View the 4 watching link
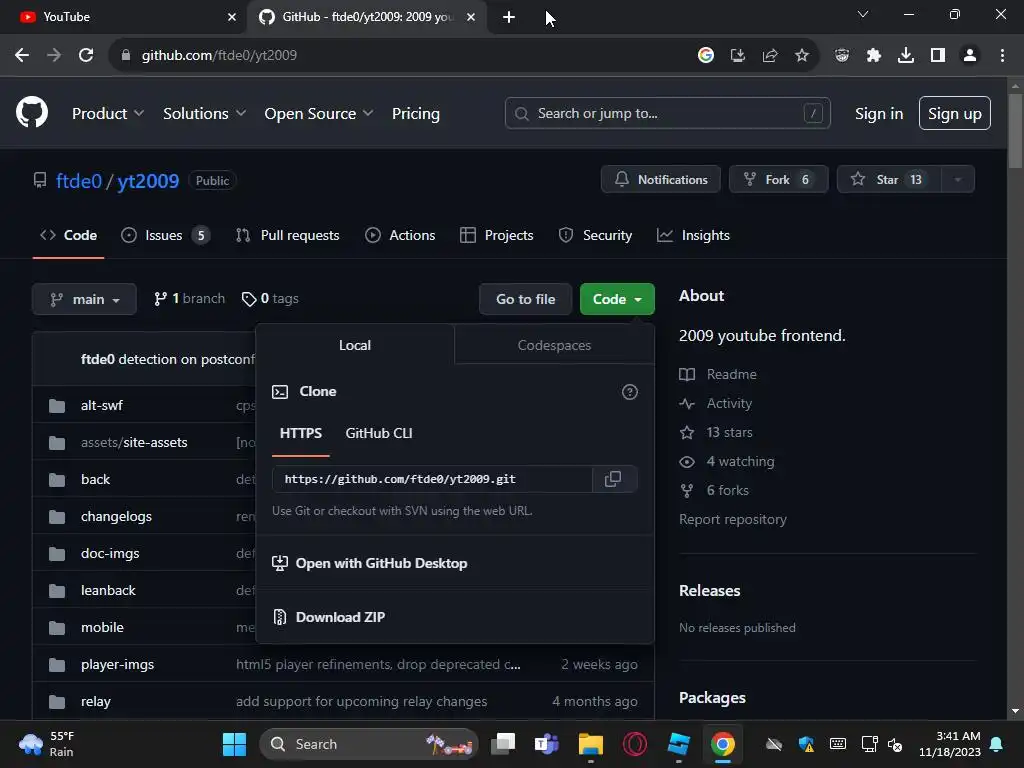 [727, 461]
